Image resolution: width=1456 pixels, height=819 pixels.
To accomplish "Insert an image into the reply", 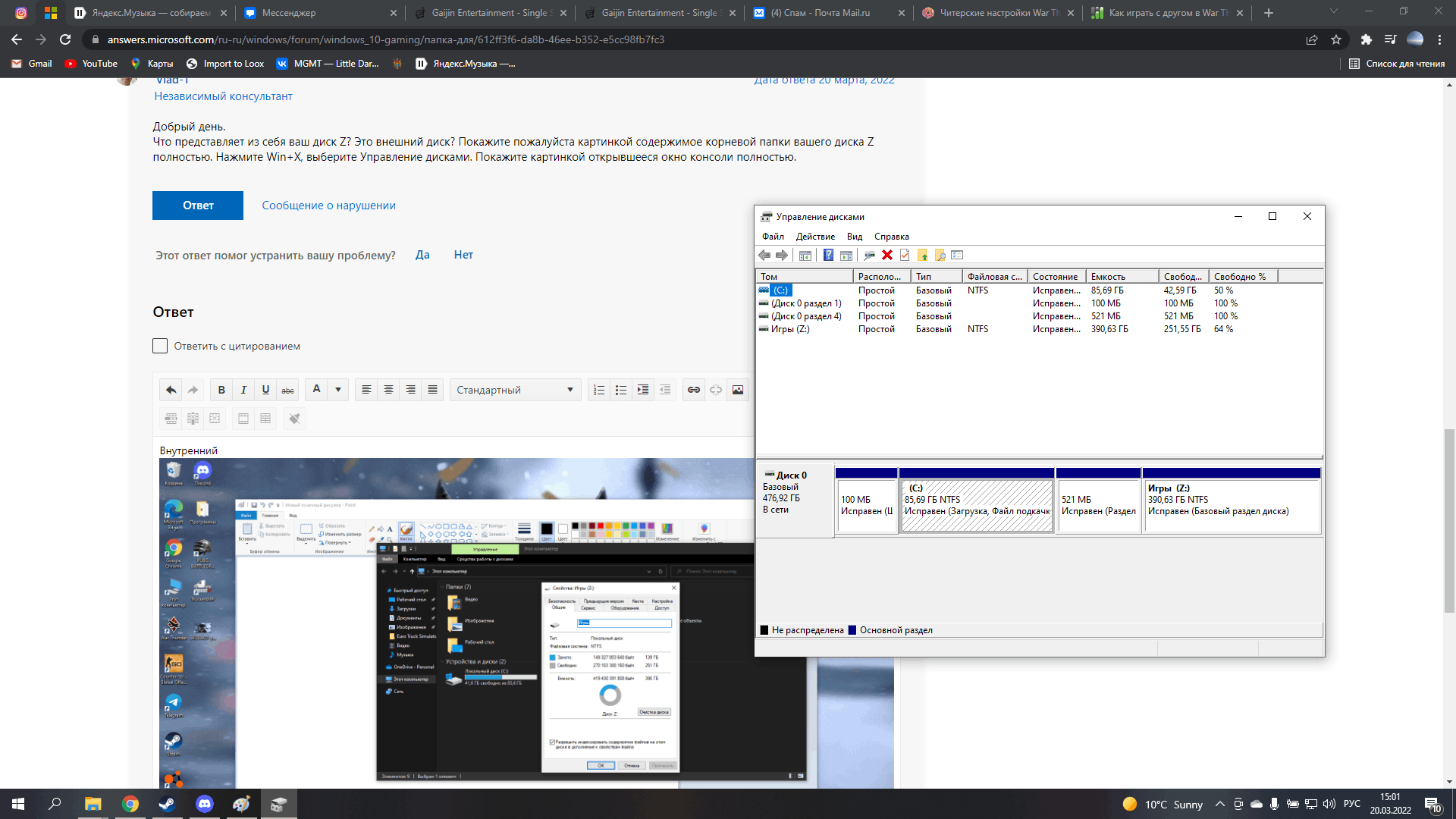I will point(737,390).
